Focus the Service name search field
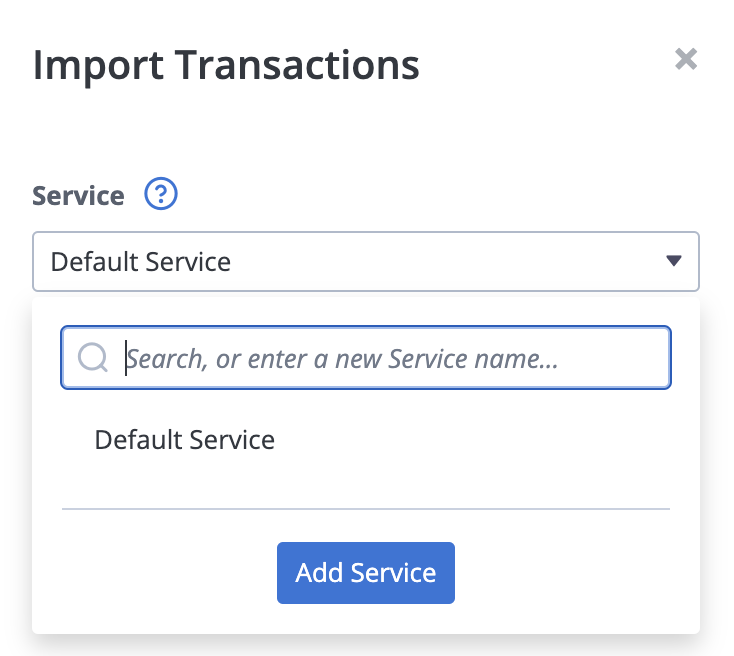This screenshot has height=656, width=734. click(366, 358)
